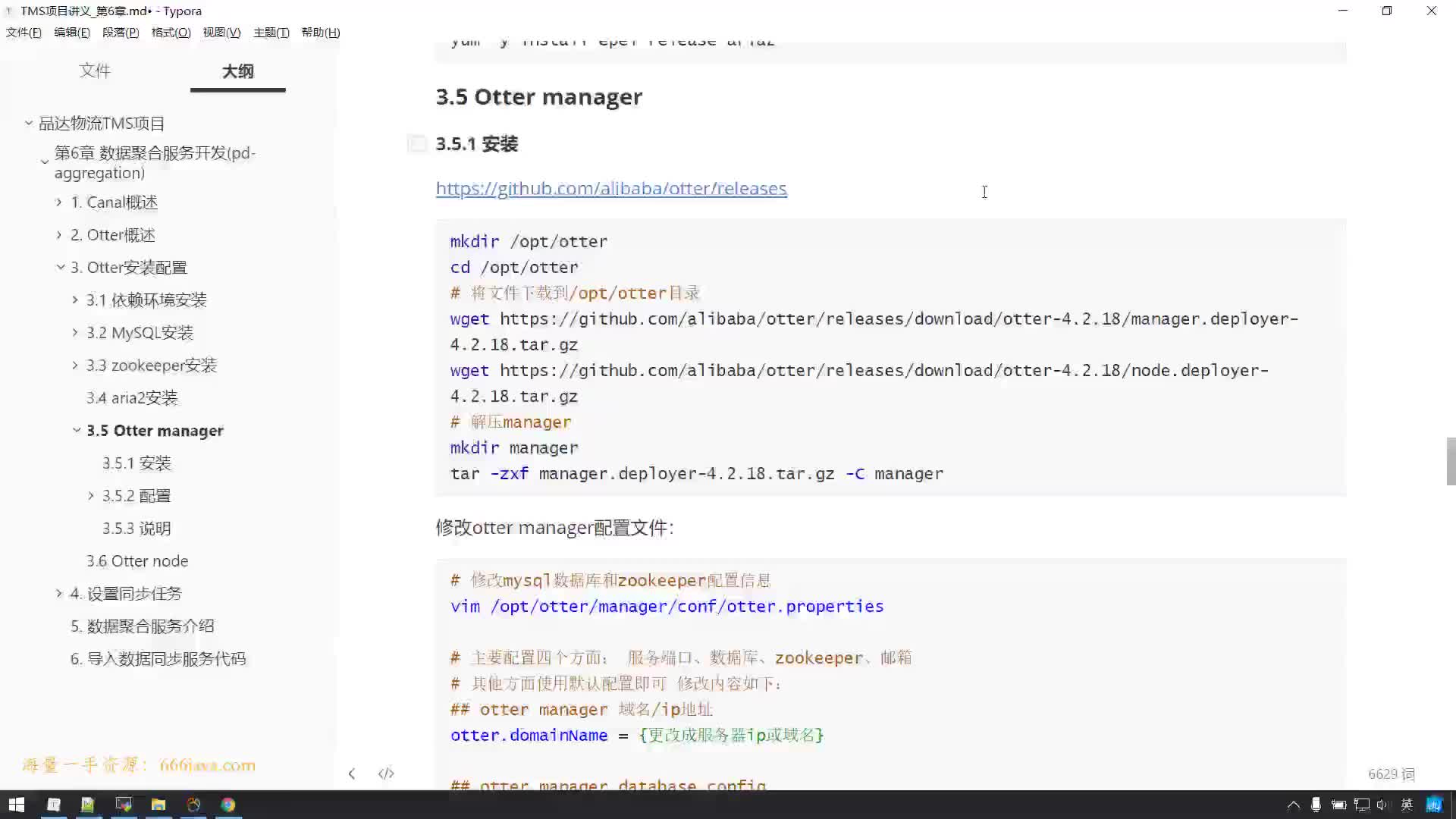Click the 6629 词 word count indicator
This screenshot has height=819, width=1456.
1391,773
